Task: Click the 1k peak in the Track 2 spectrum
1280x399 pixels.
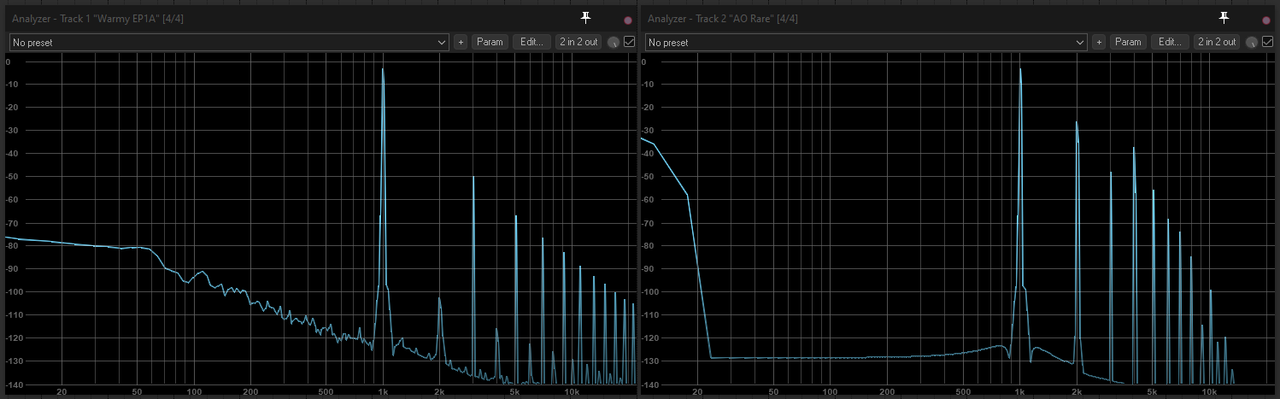Action: coord(1020,70)
